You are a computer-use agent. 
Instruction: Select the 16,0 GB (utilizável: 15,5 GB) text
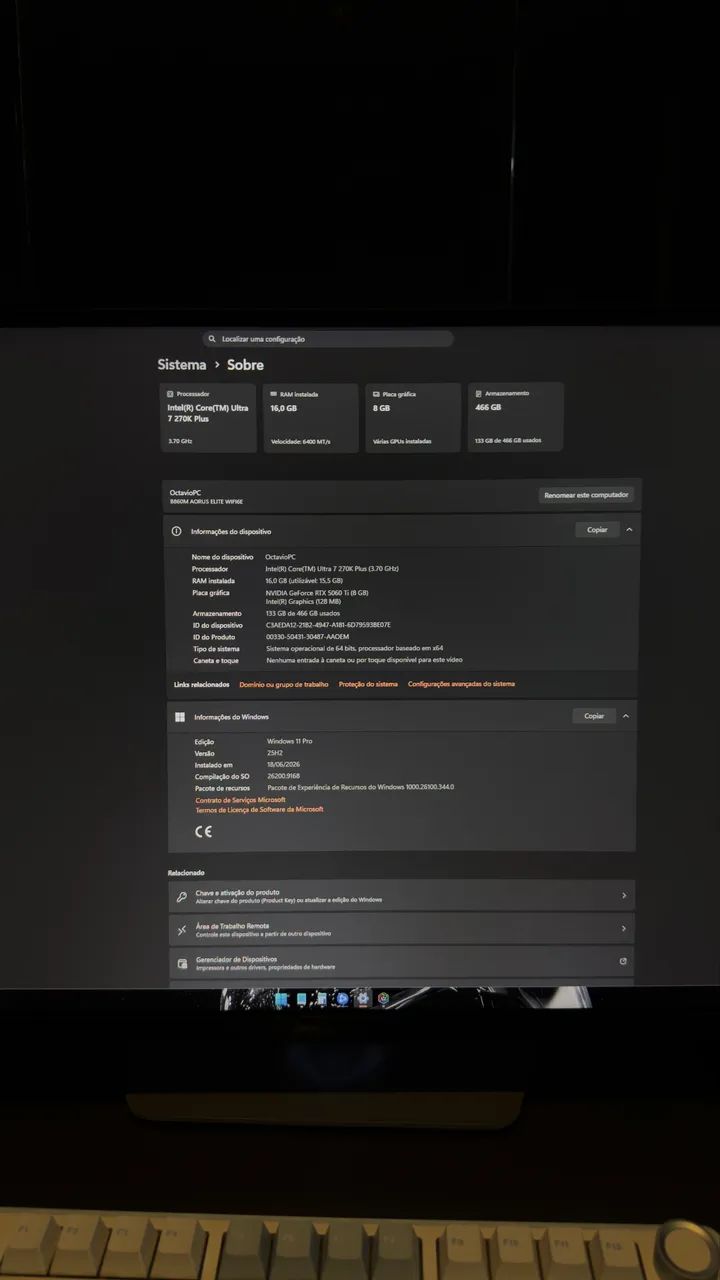coord(304,581)
